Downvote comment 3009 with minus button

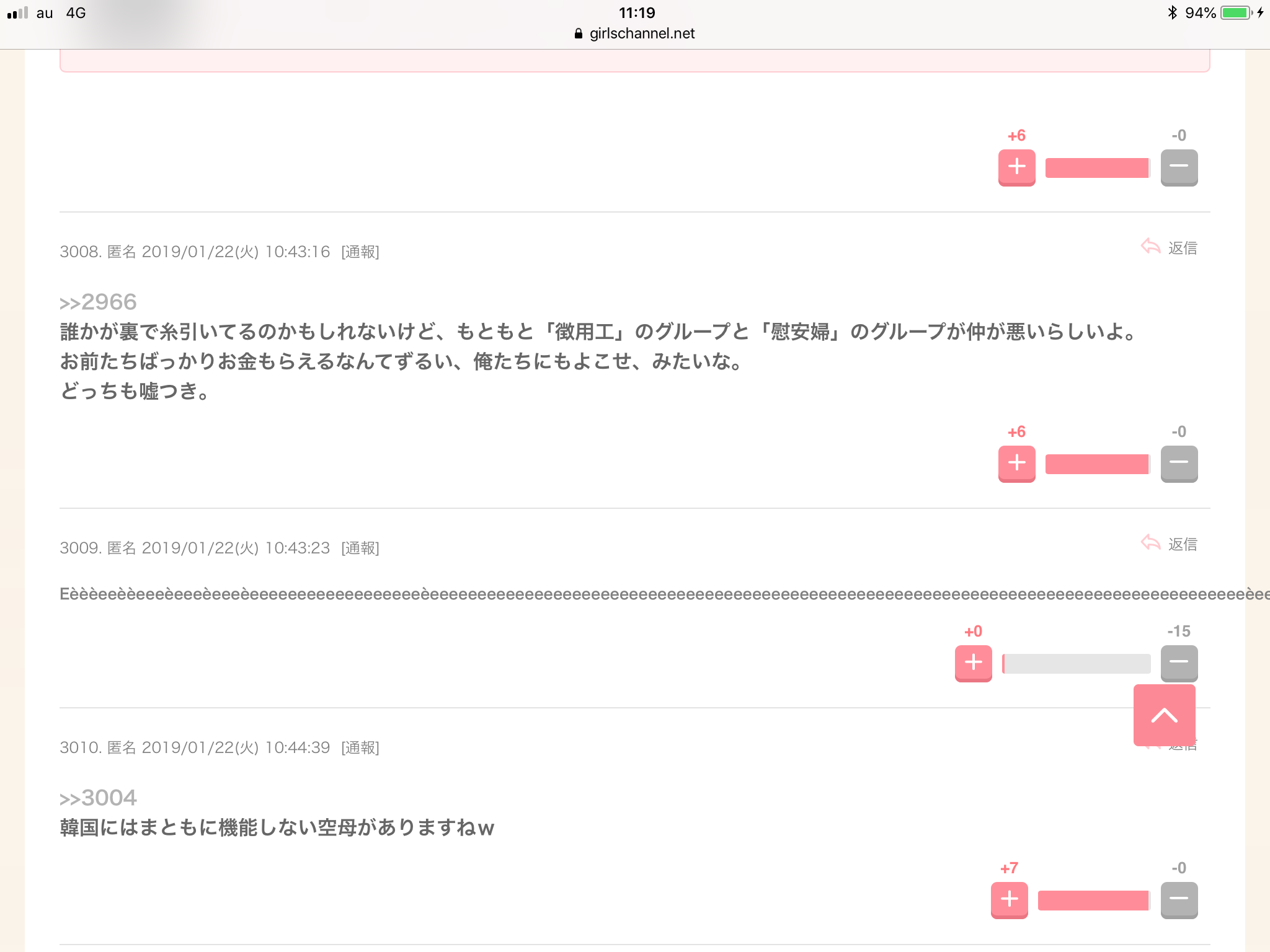point(1179,663)
